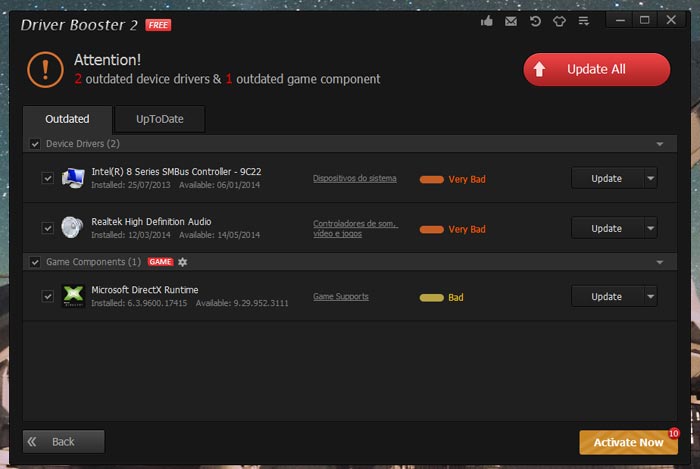This screenshot has height=469, width=700.
Task: Select the Outdated tab
Action: tap(67, 119)
